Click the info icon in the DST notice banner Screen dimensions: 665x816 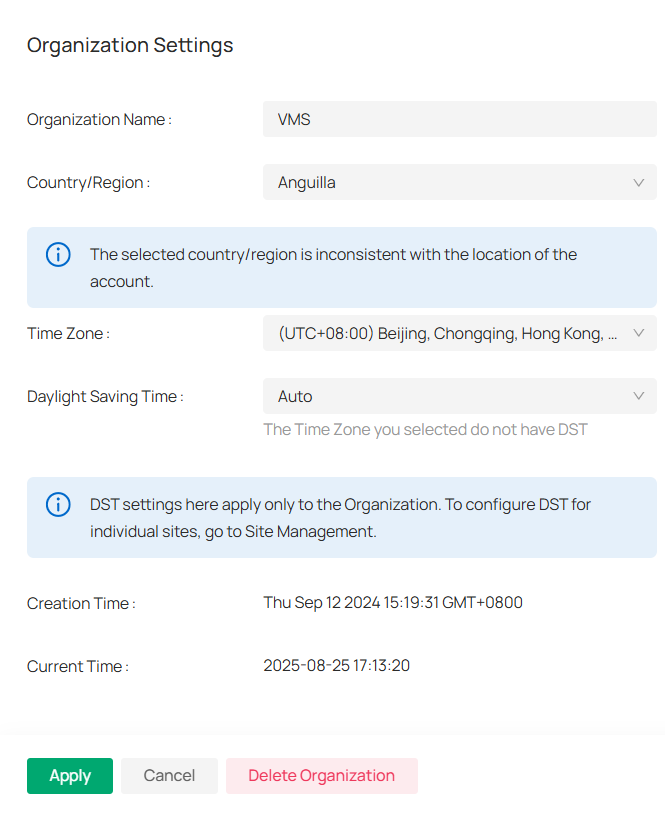pos(58,504)
